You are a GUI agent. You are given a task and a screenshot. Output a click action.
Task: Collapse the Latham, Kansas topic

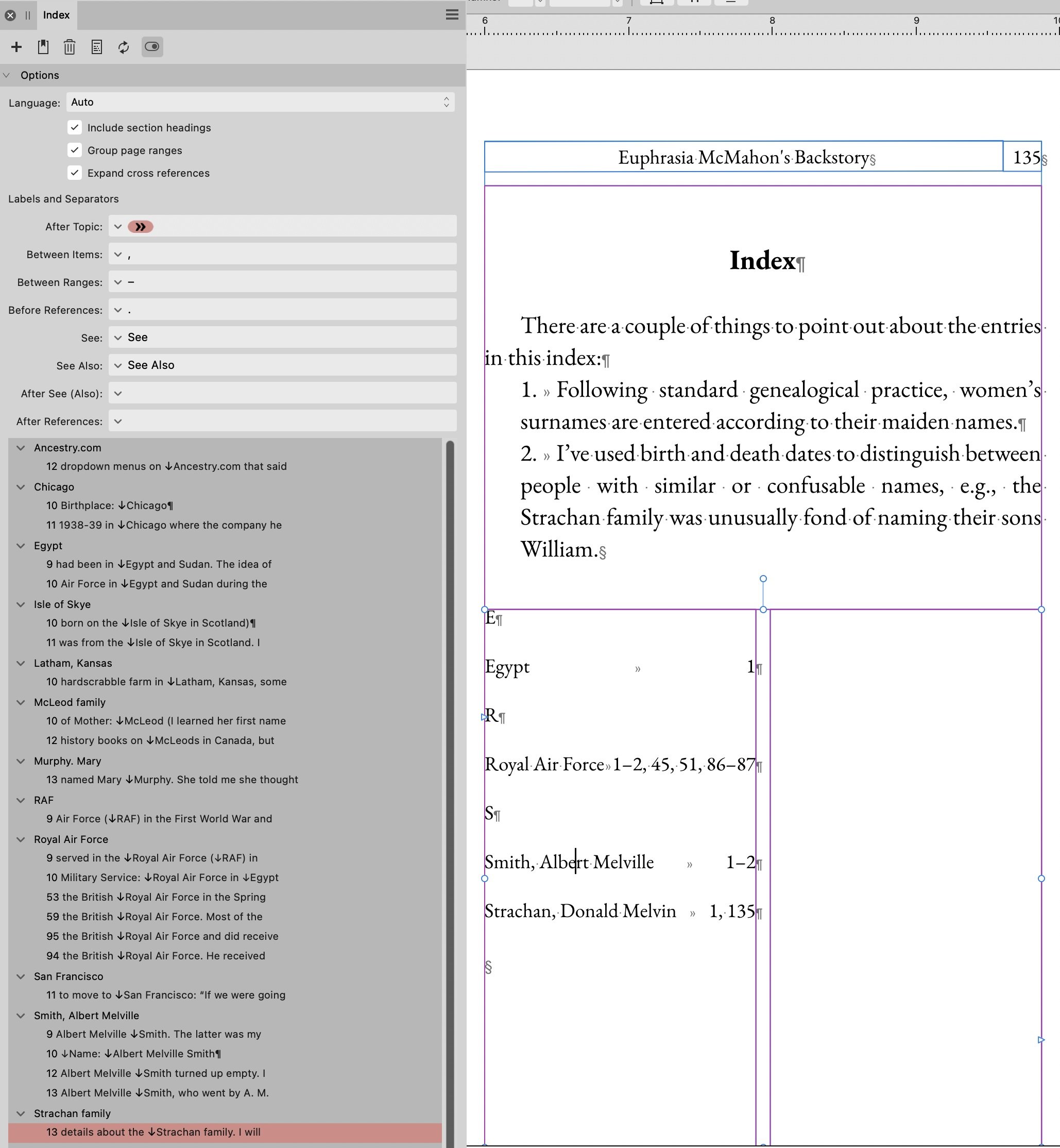pos(21,663)
